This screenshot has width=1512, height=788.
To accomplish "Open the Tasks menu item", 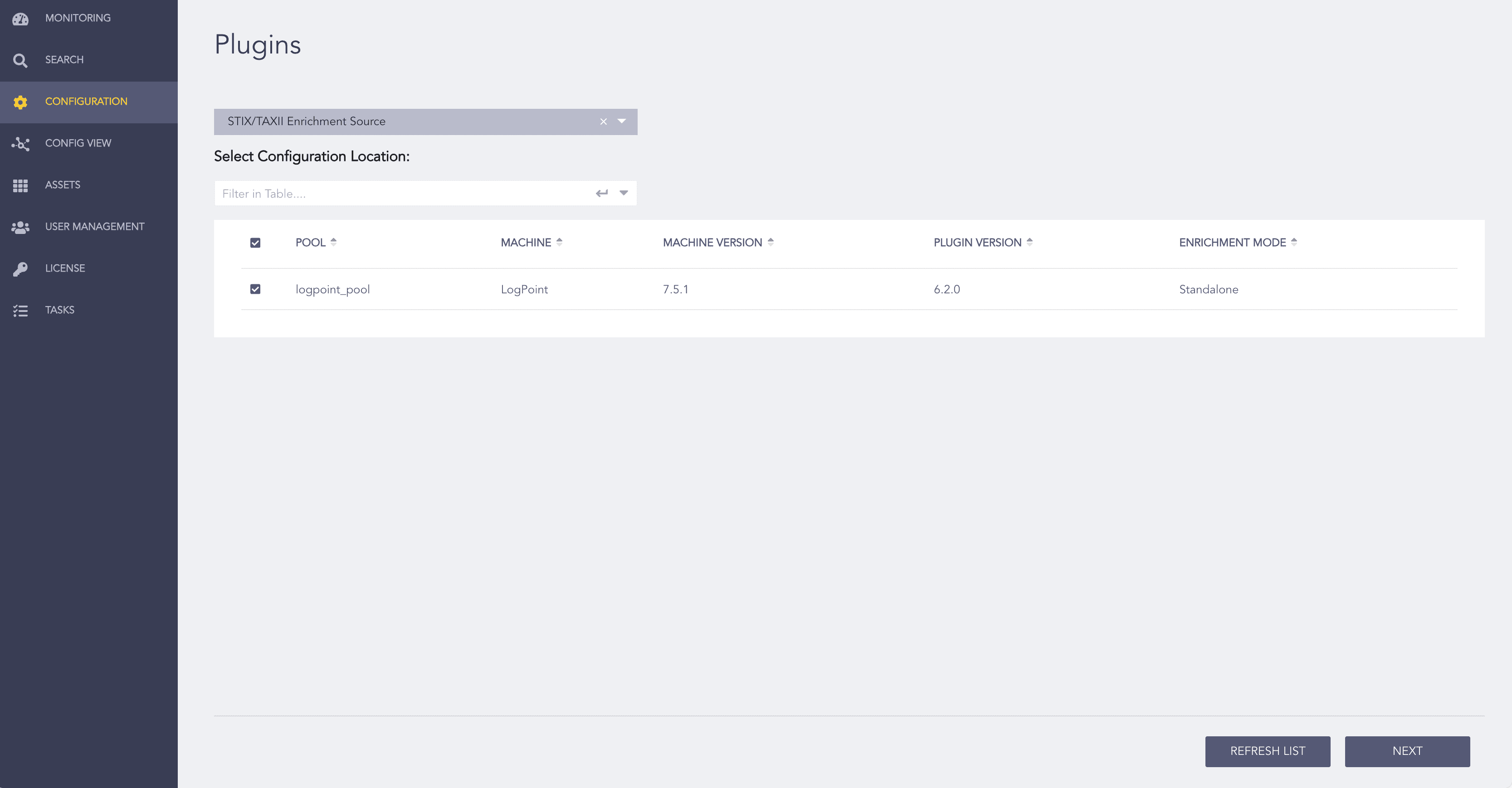I will [60, 310].
